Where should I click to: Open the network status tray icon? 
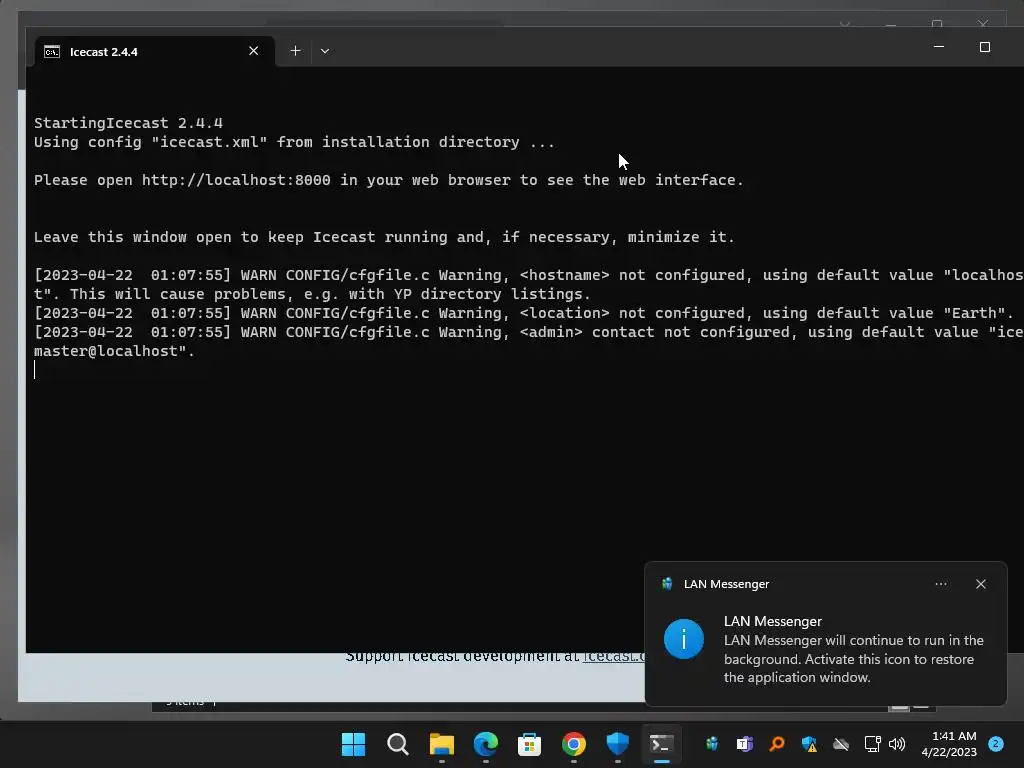872,744
